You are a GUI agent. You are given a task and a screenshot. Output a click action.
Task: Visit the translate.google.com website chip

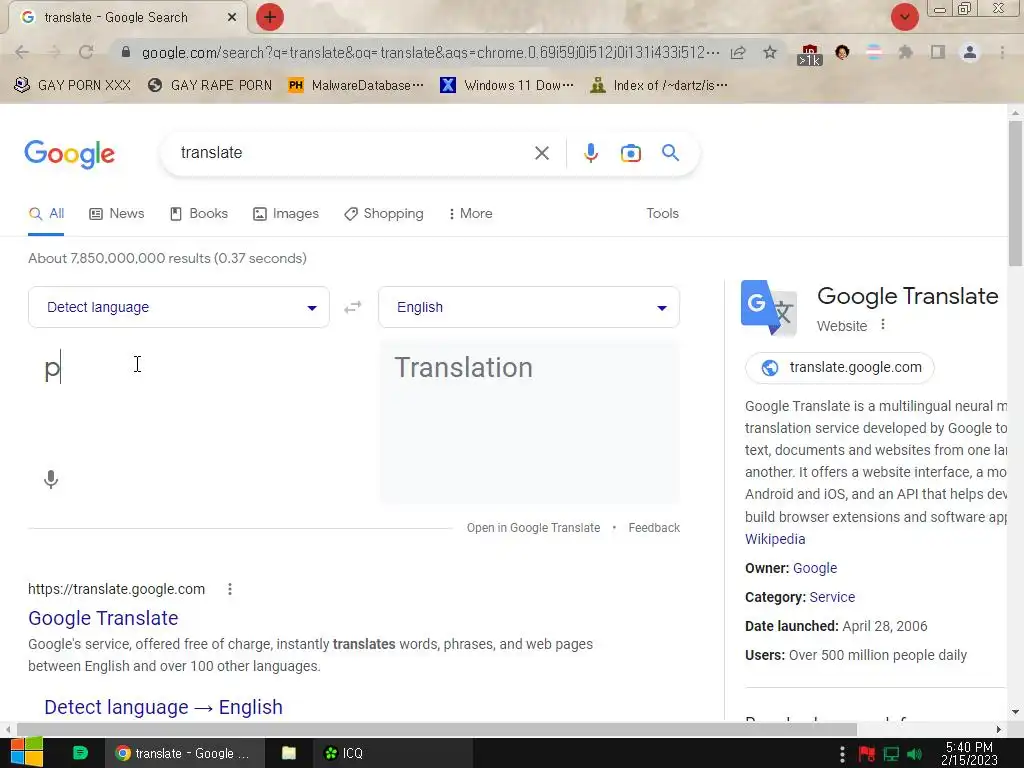pyautogui.click(x=840, y=368)
